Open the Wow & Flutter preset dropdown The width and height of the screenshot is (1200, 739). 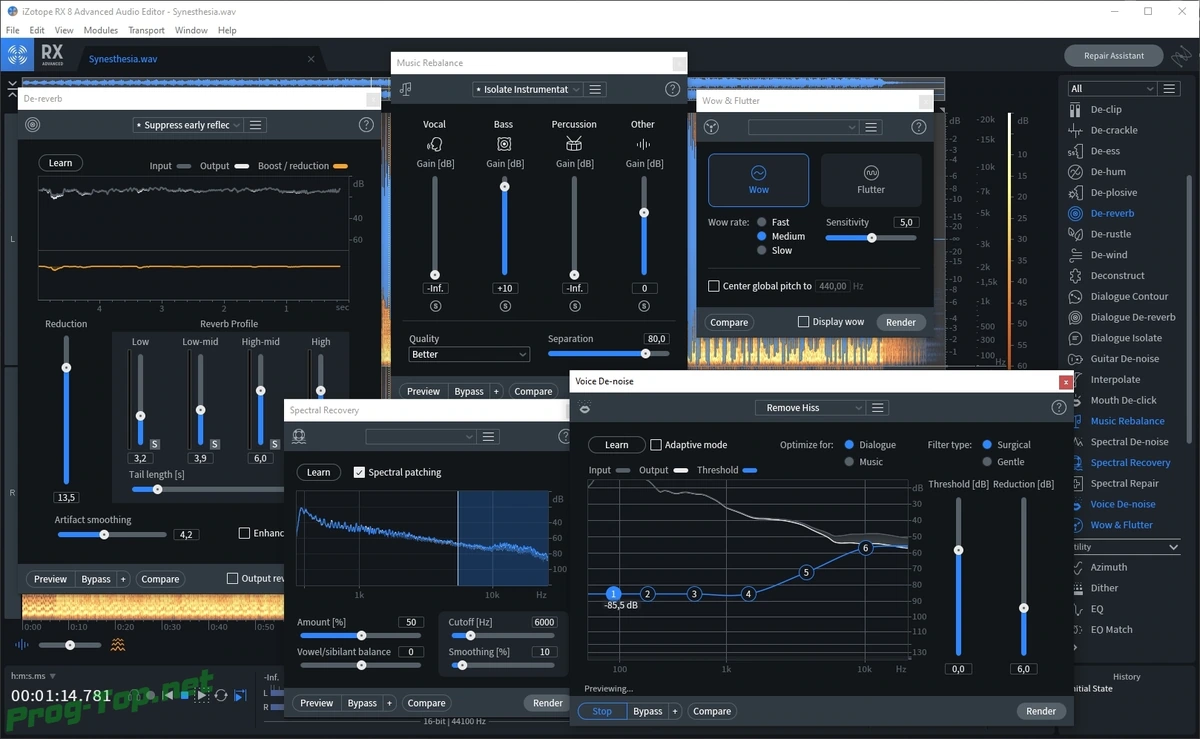point(803,127)
